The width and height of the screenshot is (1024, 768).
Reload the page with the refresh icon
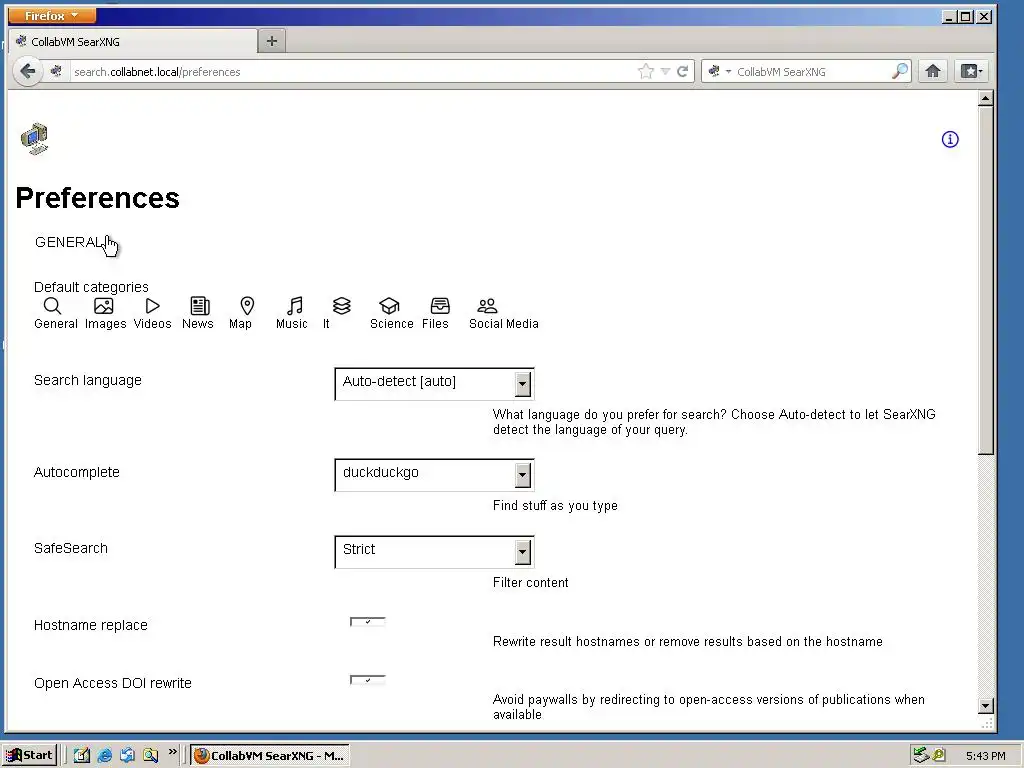(x=682, y=71)
